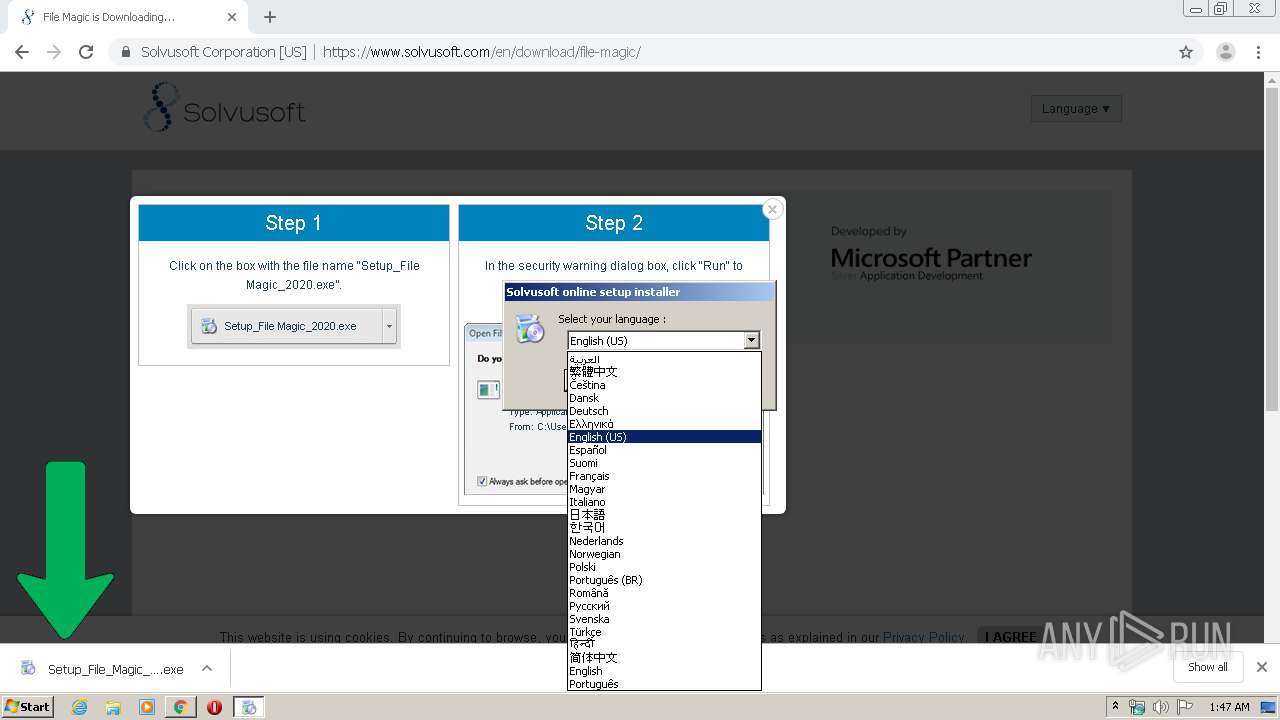
Task: Open the media player taskbar icon
Action: [147, 707]
